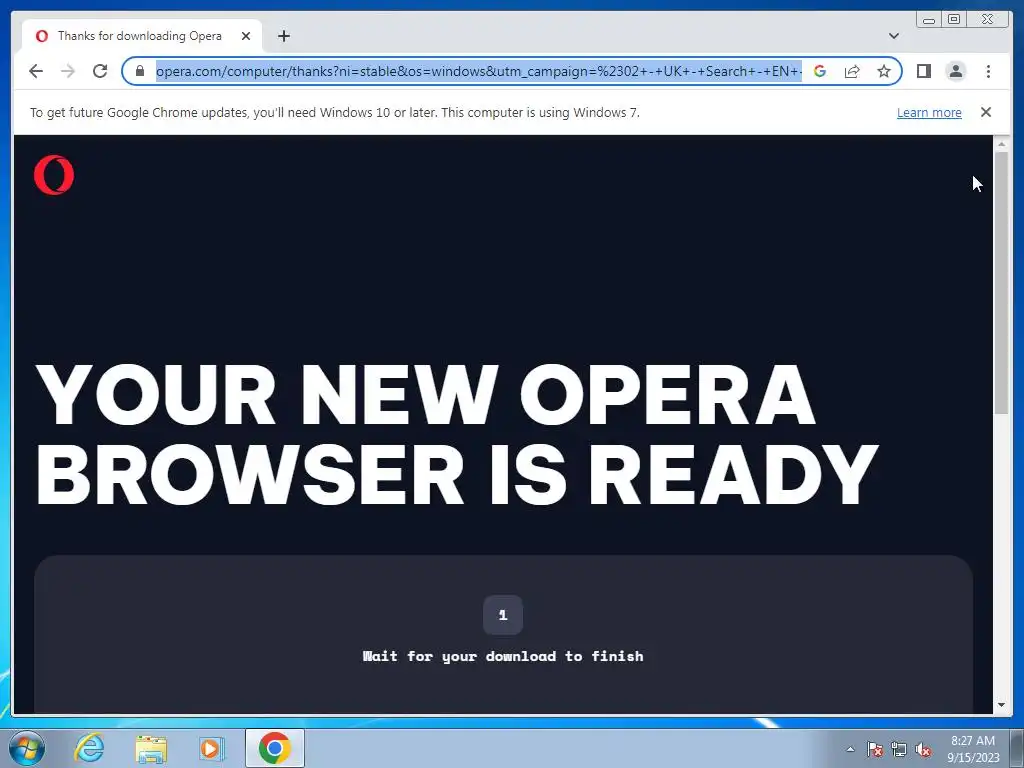This screenshot has height=768, width=1024.
Task: Click the address bar URL field
Action: (x=478, y=71)
